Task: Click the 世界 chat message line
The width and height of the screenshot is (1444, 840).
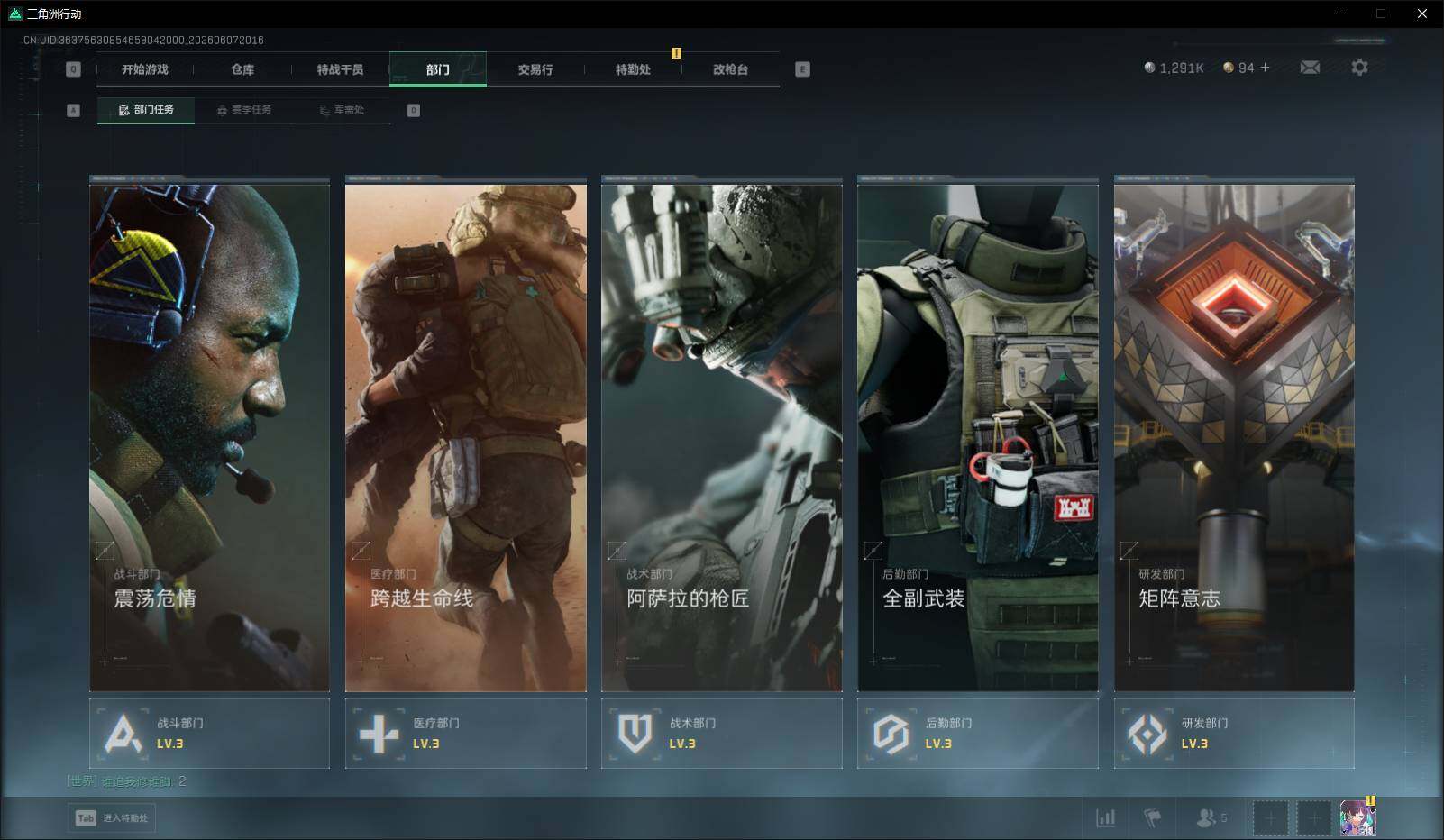Action: [x=126, y=781]
